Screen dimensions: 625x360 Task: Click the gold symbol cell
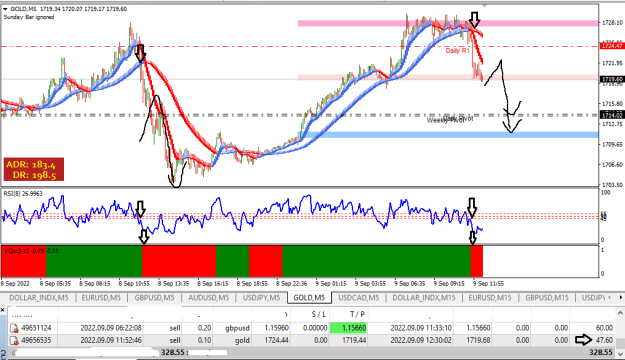pyautogui.click(x=242, y=340)
